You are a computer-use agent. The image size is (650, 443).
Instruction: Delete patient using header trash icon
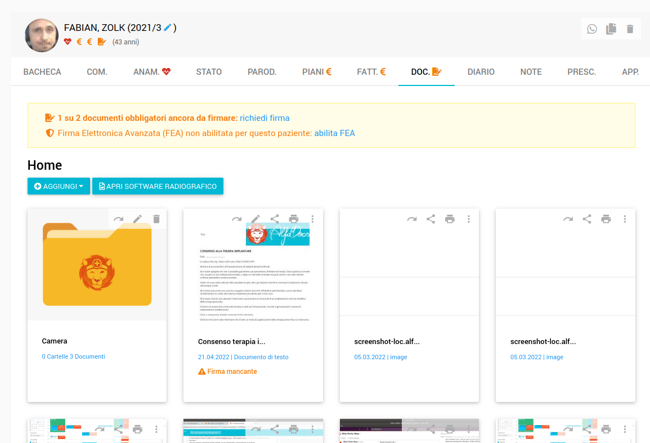(630, 29)
